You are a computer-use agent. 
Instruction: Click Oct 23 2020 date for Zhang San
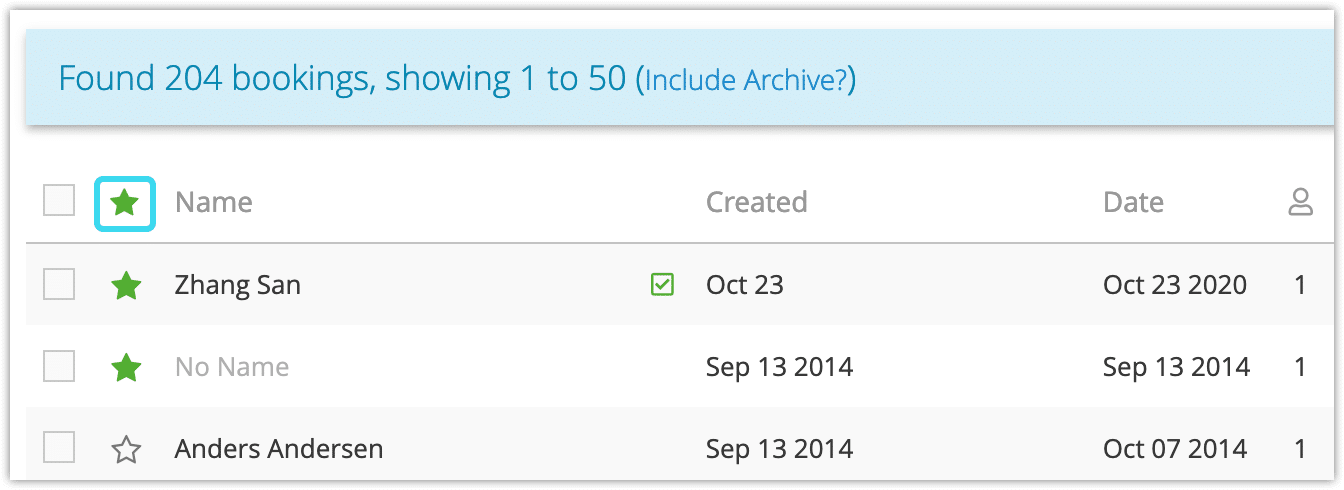pos(1175,285)
